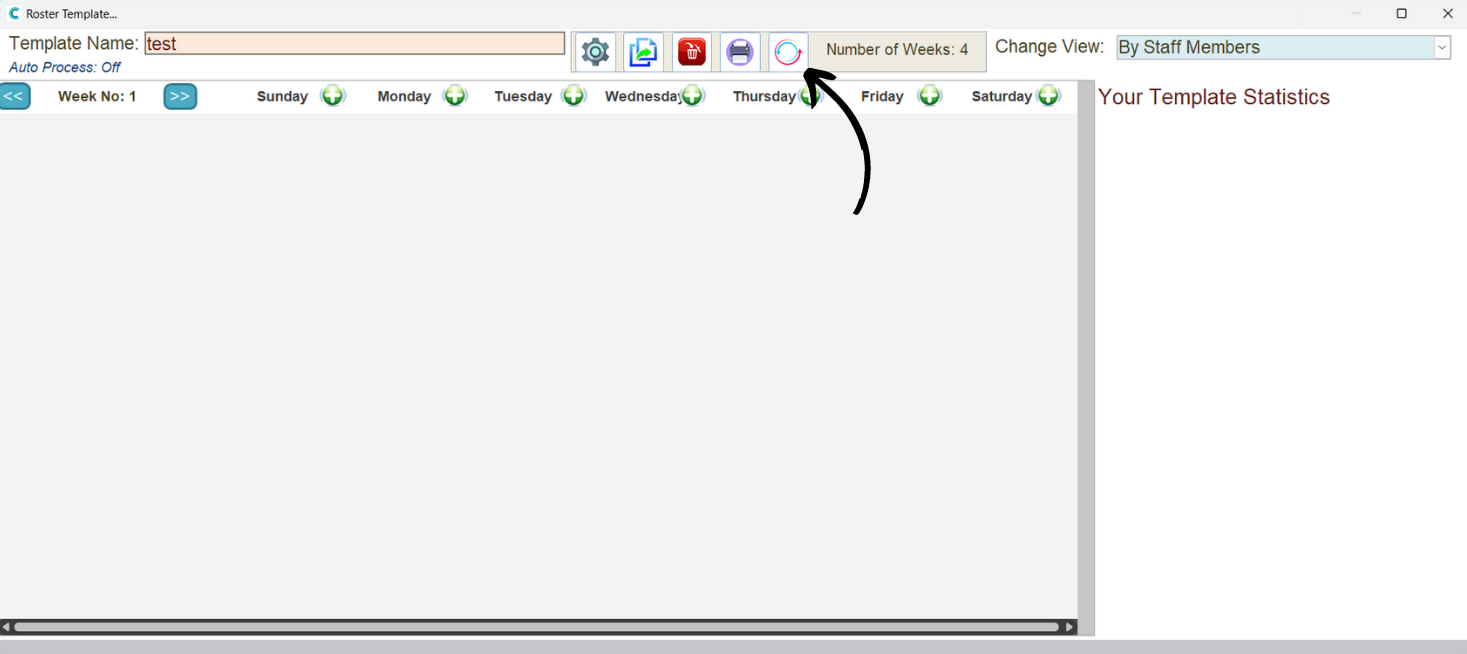Click the Number of Weeks label
This screenshot has height=654, width=1467.
click(897, 50)
